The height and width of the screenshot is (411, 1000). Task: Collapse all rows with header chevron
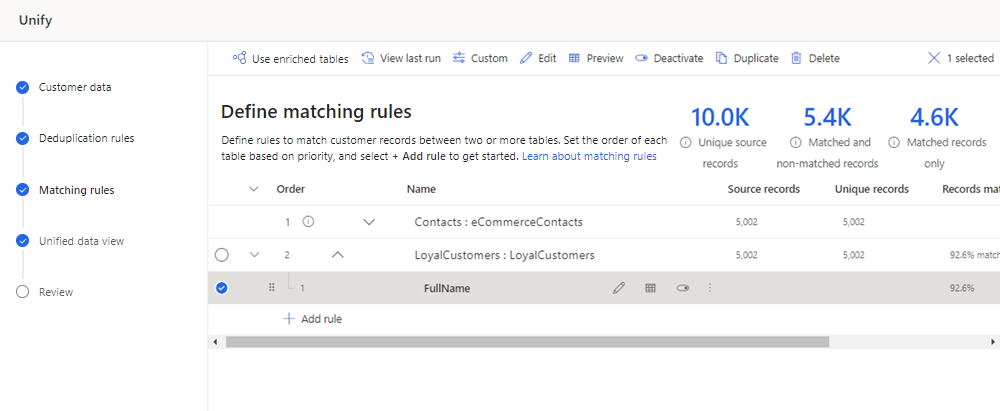(x=254, y=190)
